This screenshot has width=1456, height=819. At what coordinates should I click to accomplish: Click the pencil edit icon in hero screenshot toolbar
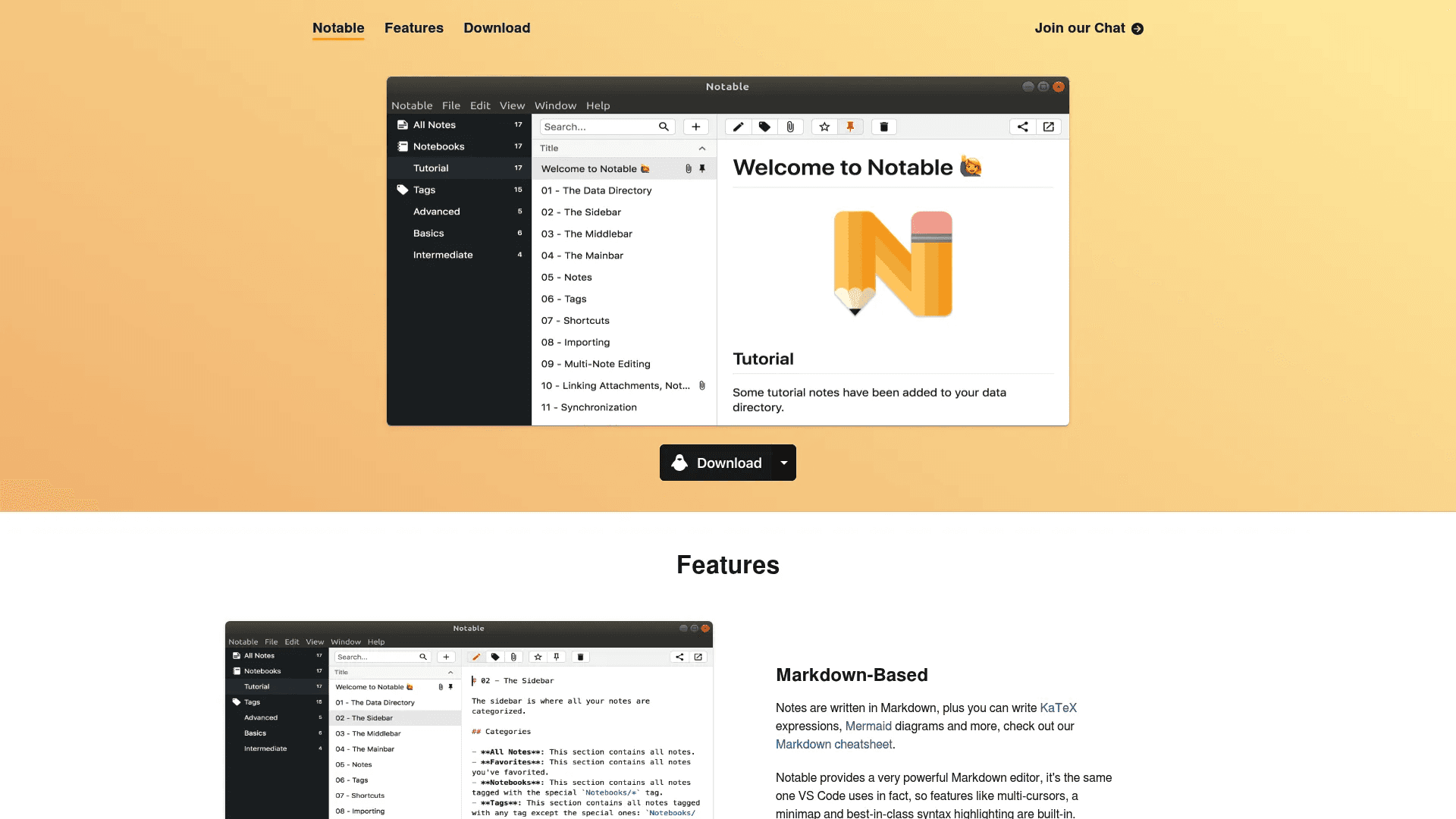click(x=738, y=127)
